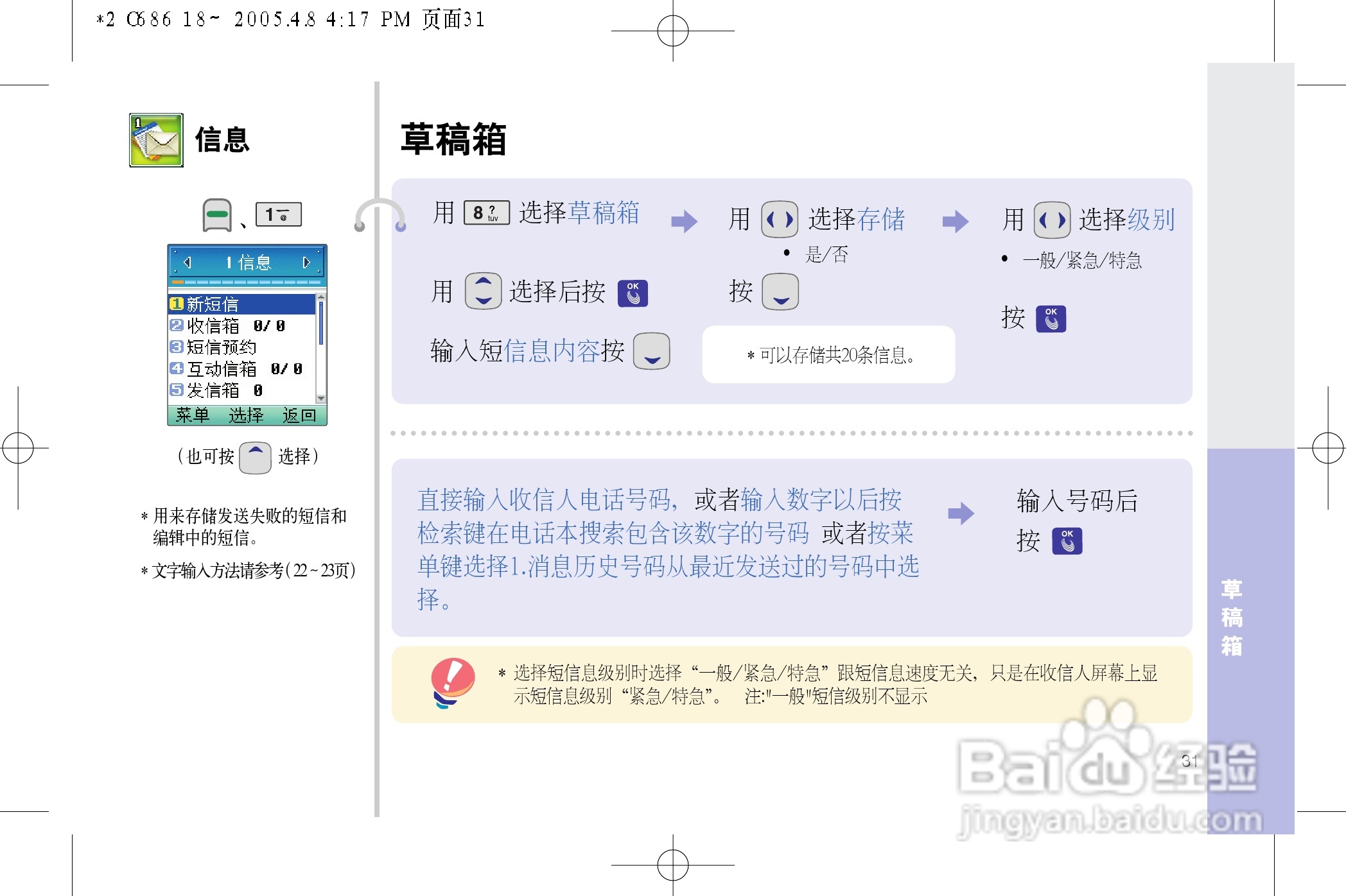Click the messages envelope icon beside 信息
1346x896 pixels.
156,140
